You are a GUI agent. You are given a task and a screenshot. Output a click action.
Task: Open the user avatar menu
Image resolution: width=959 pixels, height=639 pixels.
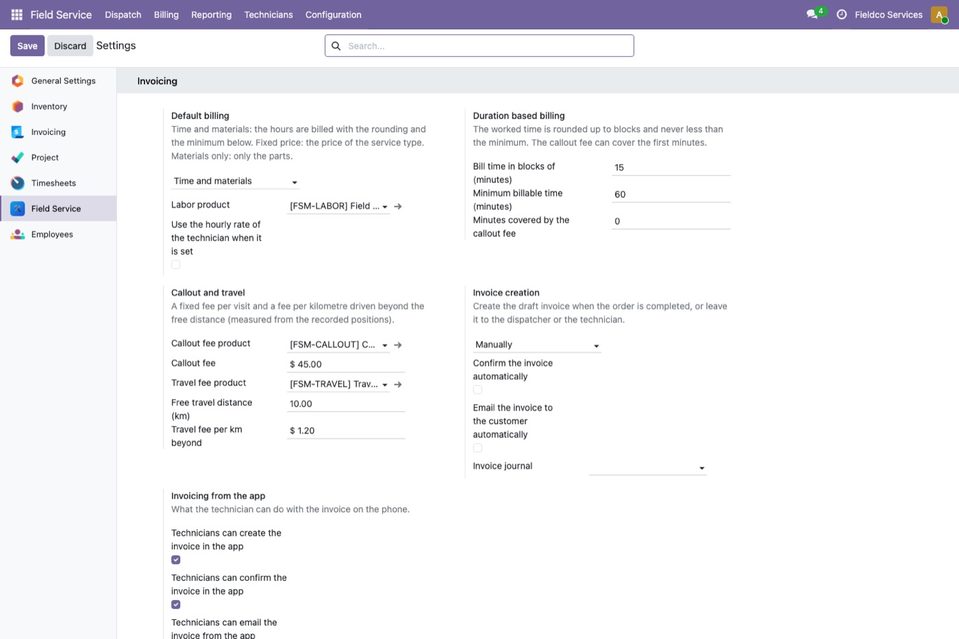[939, 15]
